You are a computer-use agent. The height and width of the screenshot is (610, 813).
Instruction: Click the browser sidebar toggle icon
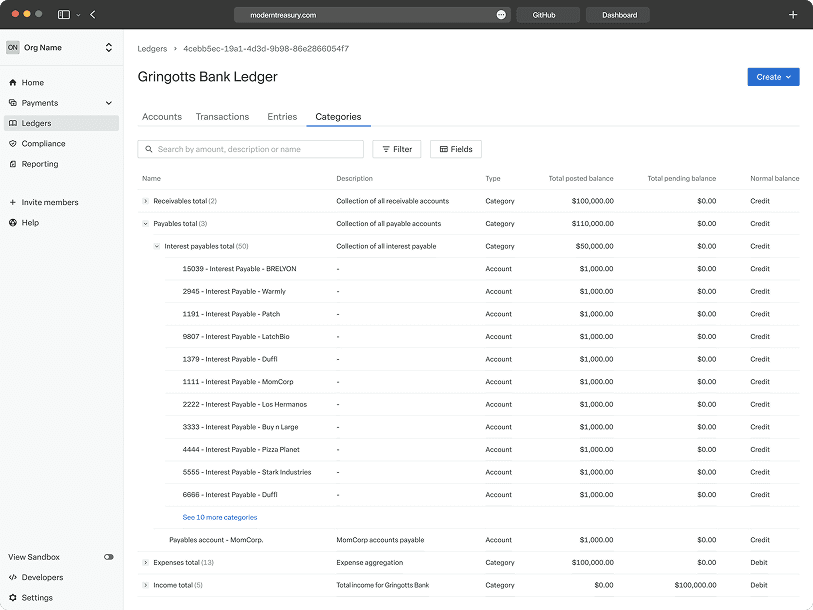click(64, 15)
